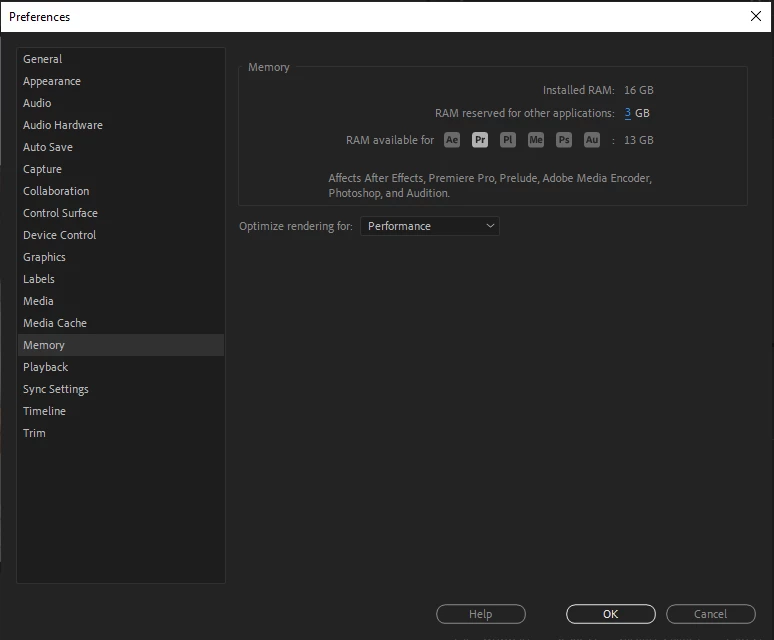This screenshot has height=640, width=774.
Task: Click the Media Encoder (Me) icon
Action: [536, 140]
